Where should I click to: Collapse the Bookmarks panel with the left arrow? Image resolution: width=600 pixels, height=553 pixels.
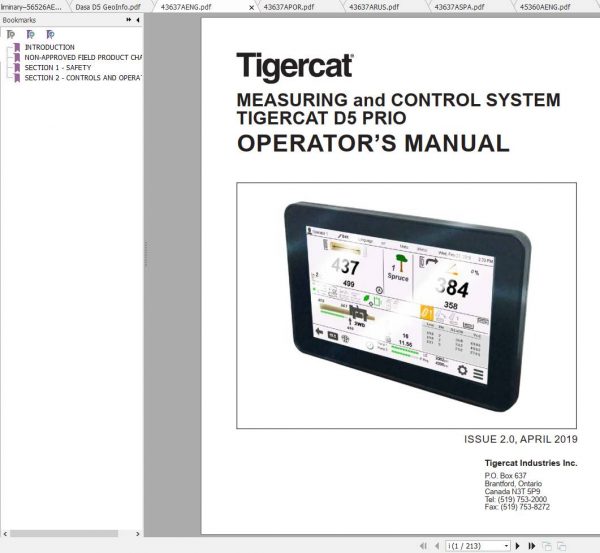click(138, 20)
